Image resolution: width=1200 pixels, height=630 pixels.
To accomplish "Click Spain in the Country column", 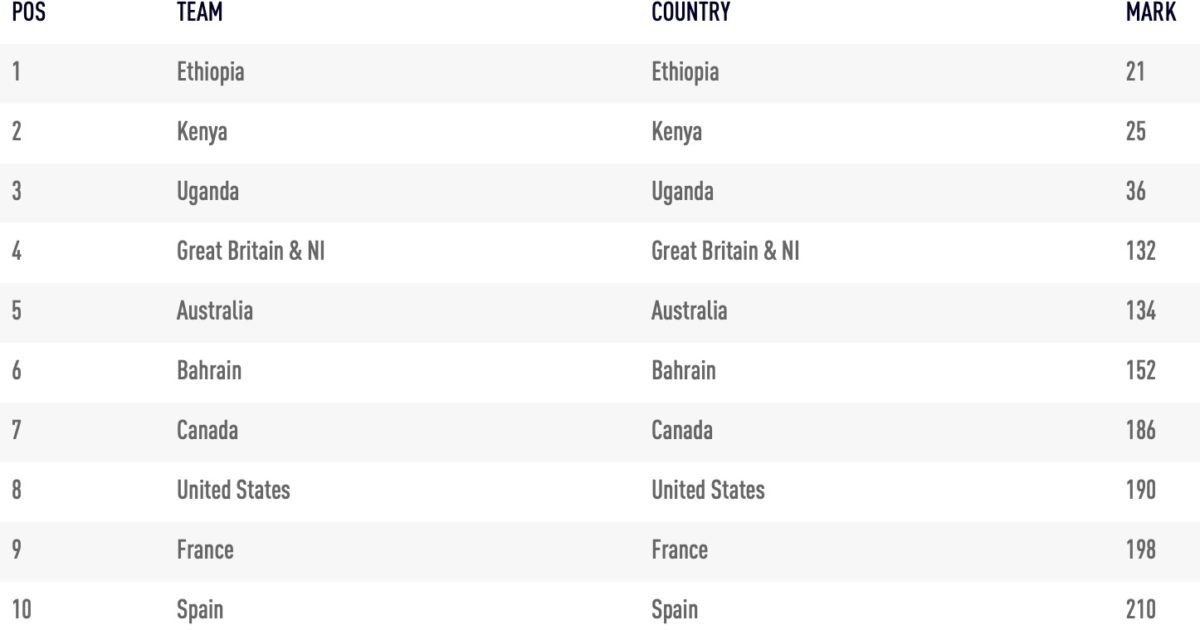I will (x=675, y=610).
